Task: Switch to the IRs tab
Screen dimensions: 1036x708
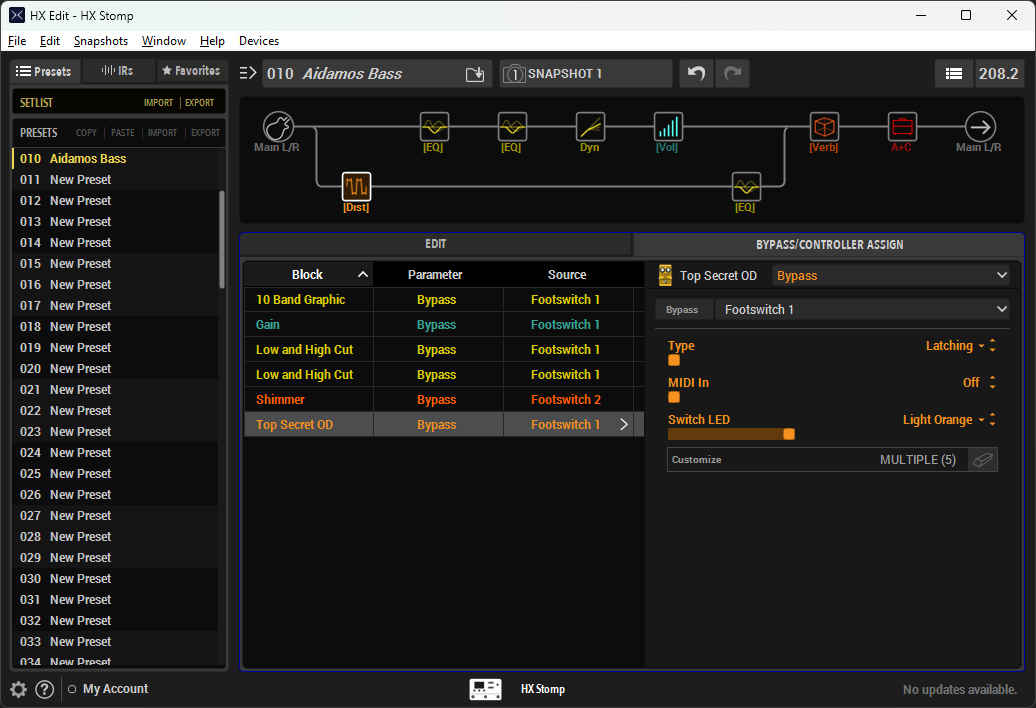Action: [118, 71]
